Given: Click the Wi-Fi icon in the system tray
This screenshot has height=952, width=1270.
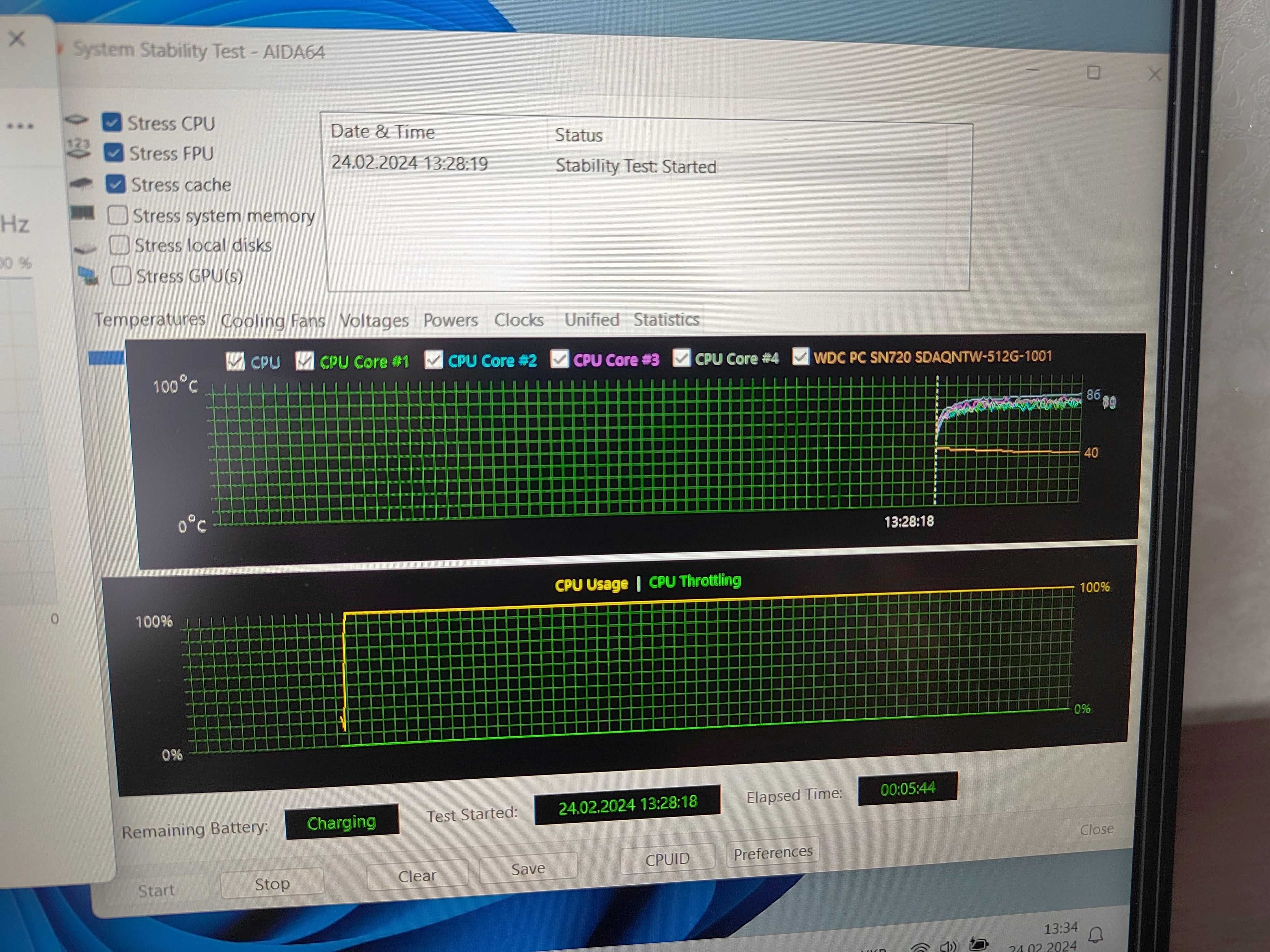Looking at the screenshot, I should click(920, 947).
